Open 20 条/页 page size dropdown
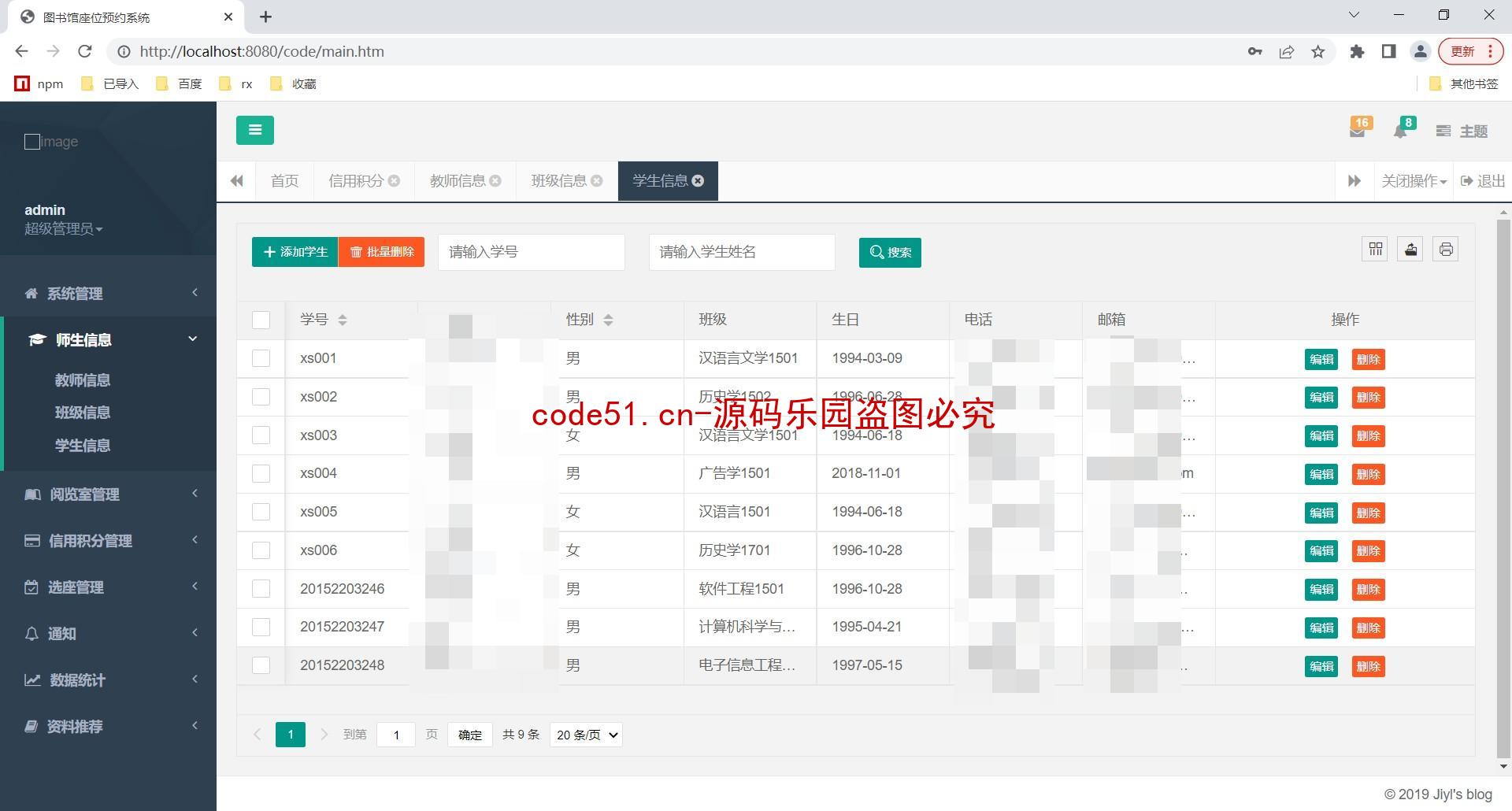 pos(586,735)
